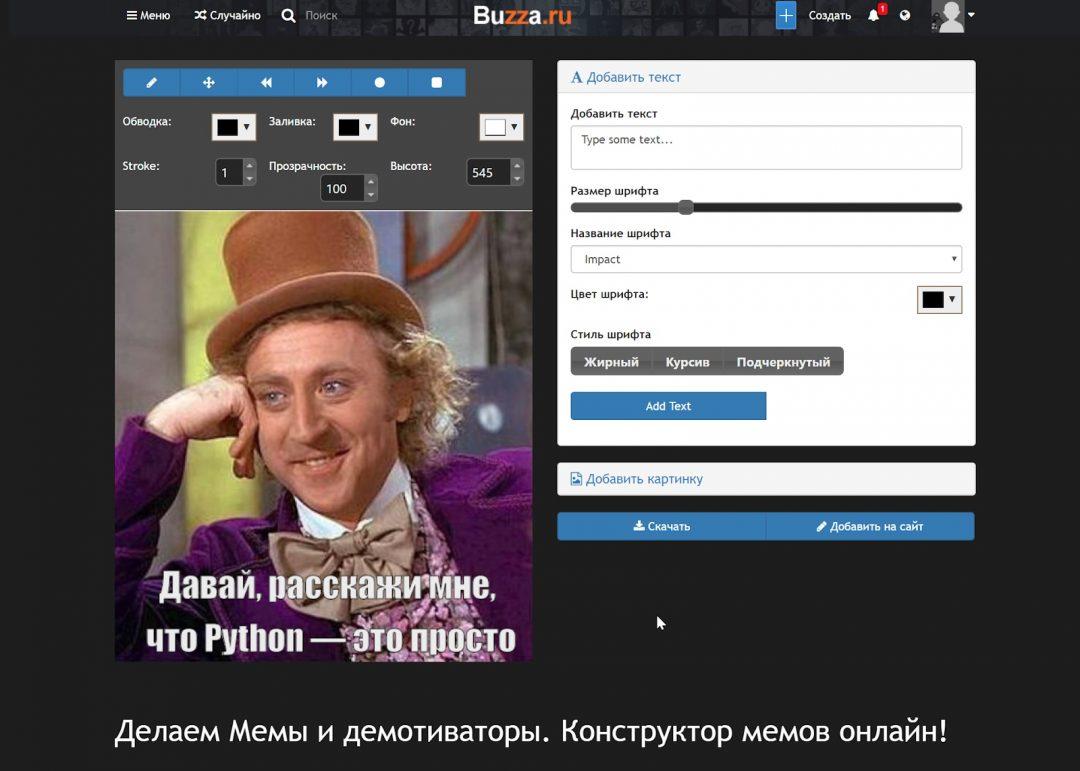Viewport: 1080px width, 771px height.
Task: Open the Impact font name dropdown
Action: point(765,258)
